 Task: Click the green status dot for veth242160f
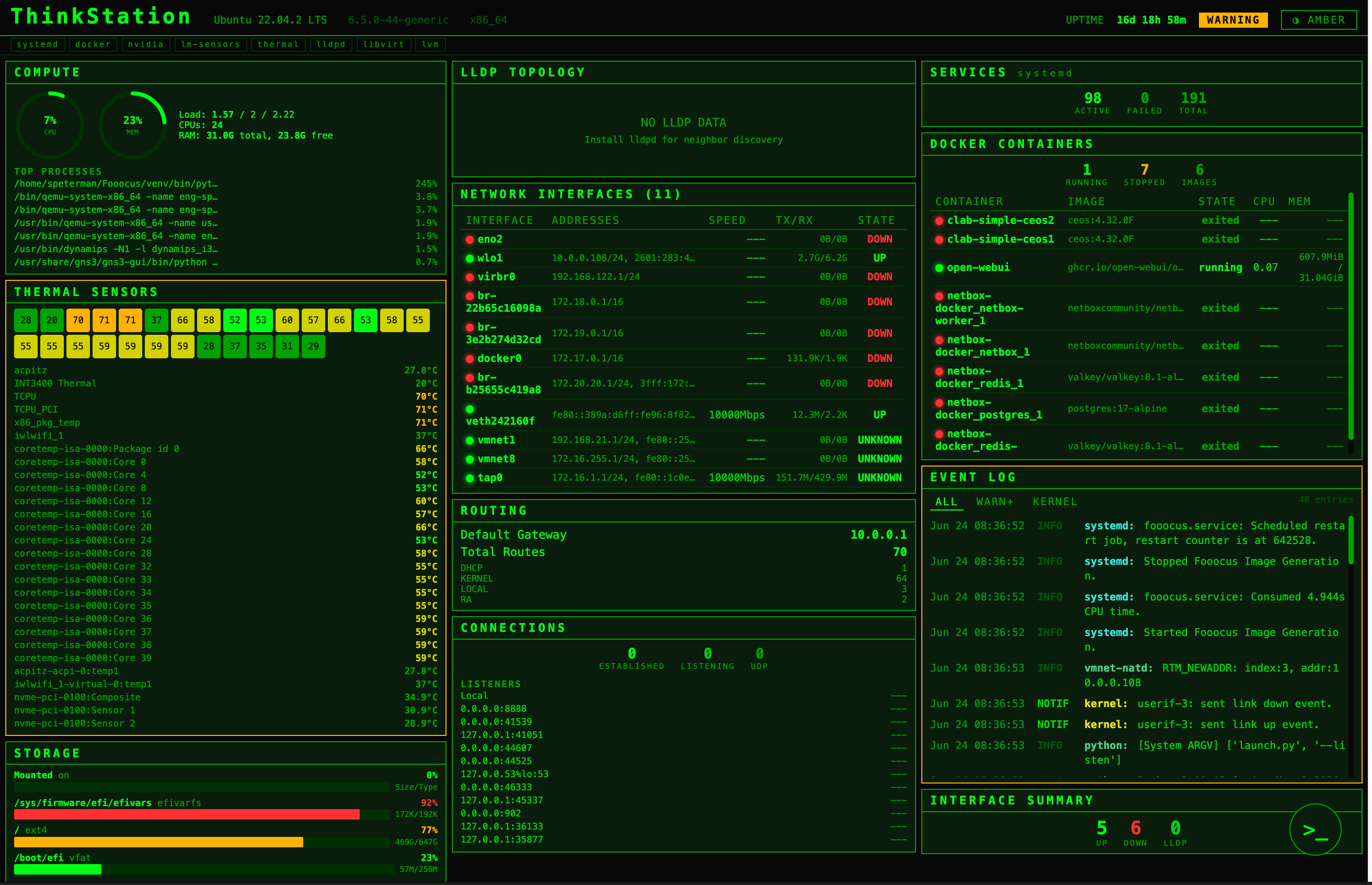470,409
